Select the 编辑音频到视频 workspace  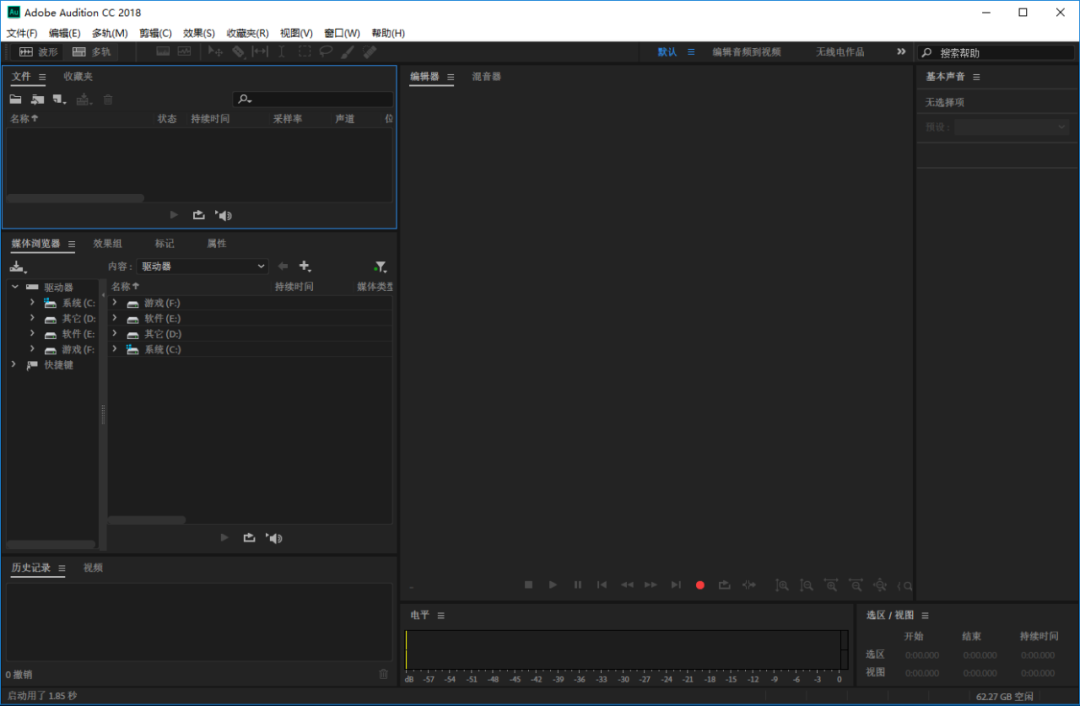click(746, 52)
